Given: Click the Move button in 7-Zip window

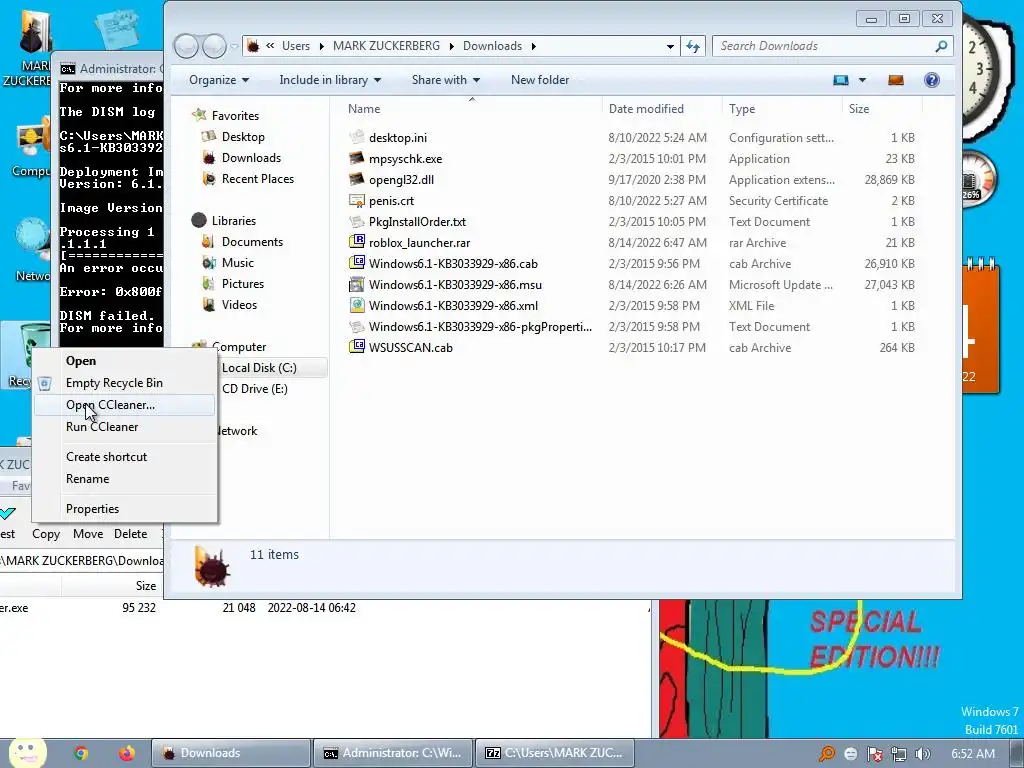Looking at the screenshot, I should point(88,534).
